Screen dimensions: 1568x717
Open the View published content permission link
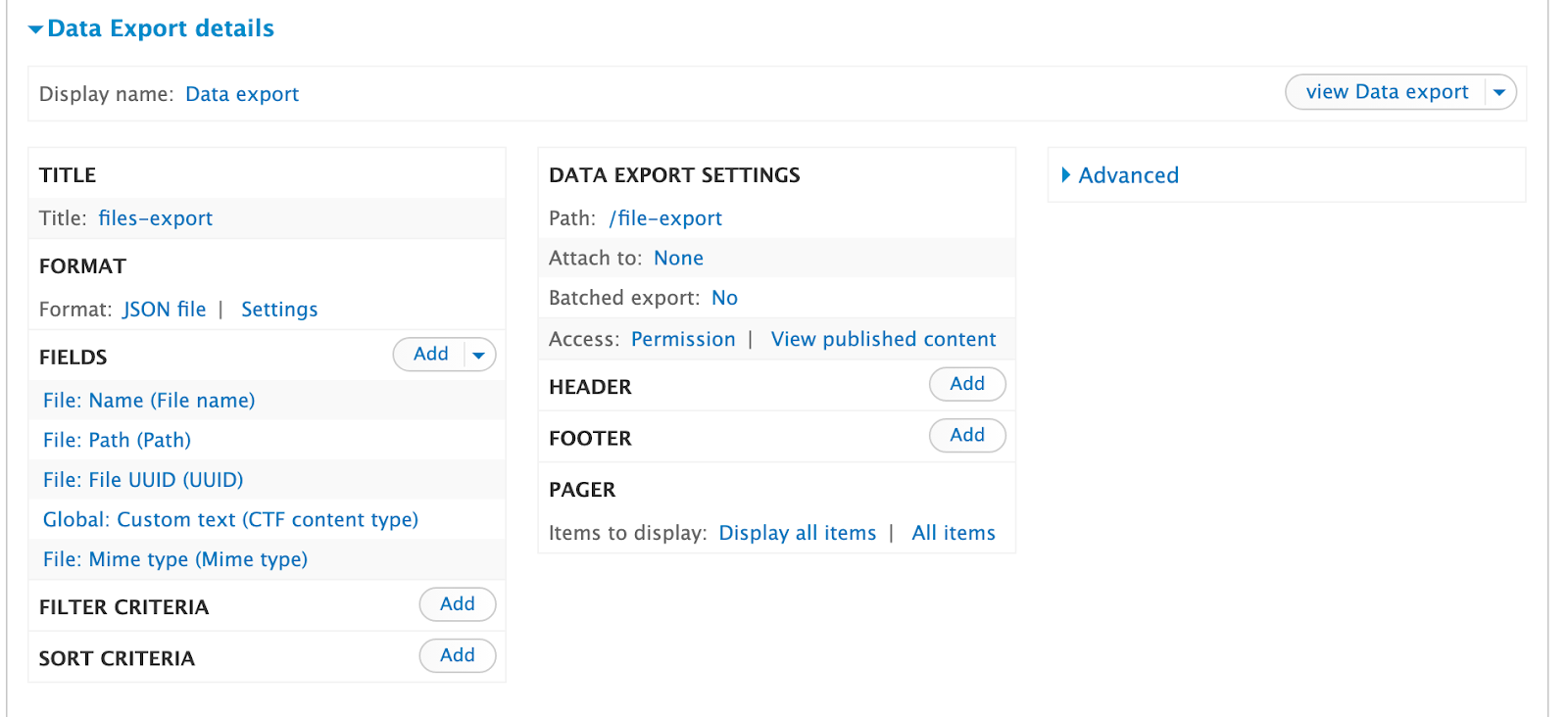coord(883,339)
